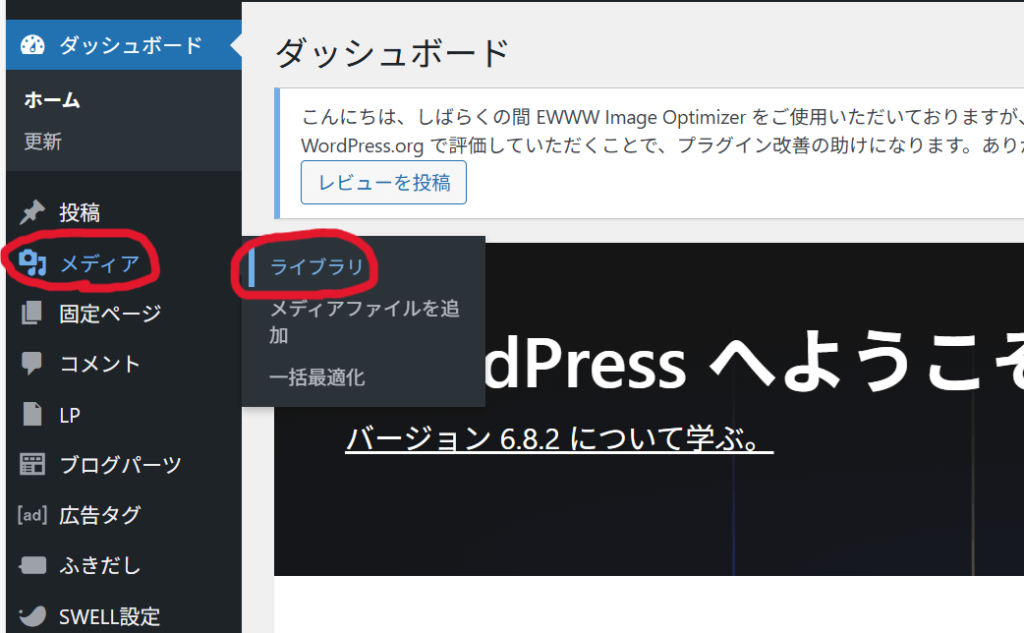Click the pages icon beside 固定ページ
Screen dimensions: 1024x633
pos(33,314)
